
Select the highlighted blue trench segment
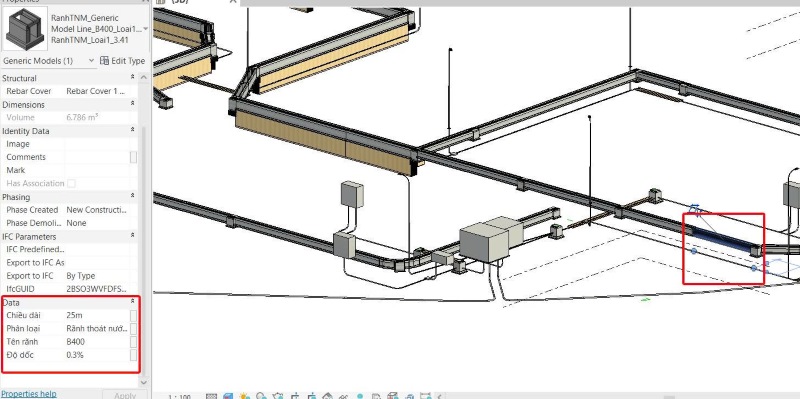[722, 240]
